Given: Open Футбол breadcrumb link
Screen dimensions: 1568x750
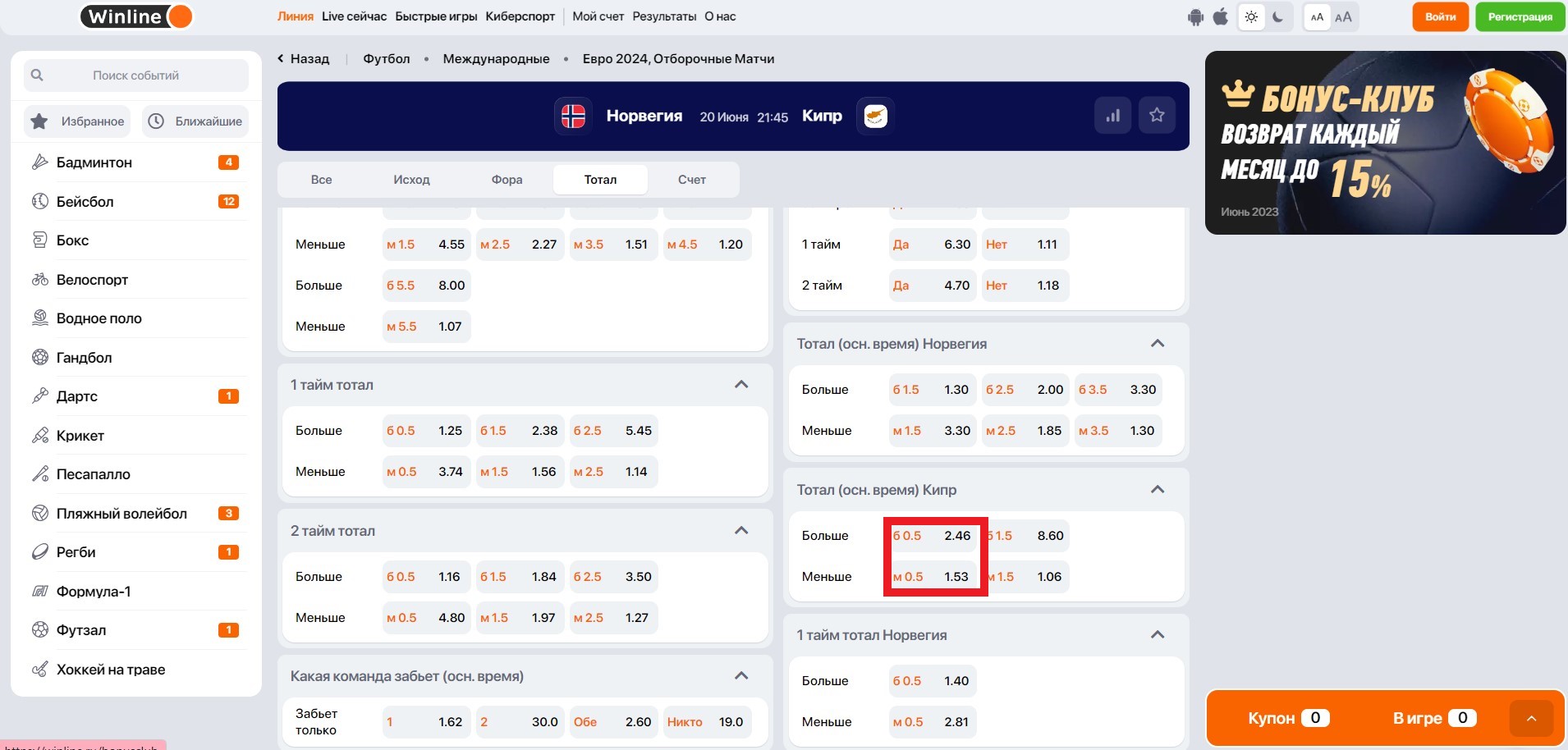Looking at the screenshot, I should tap(387, 59).
